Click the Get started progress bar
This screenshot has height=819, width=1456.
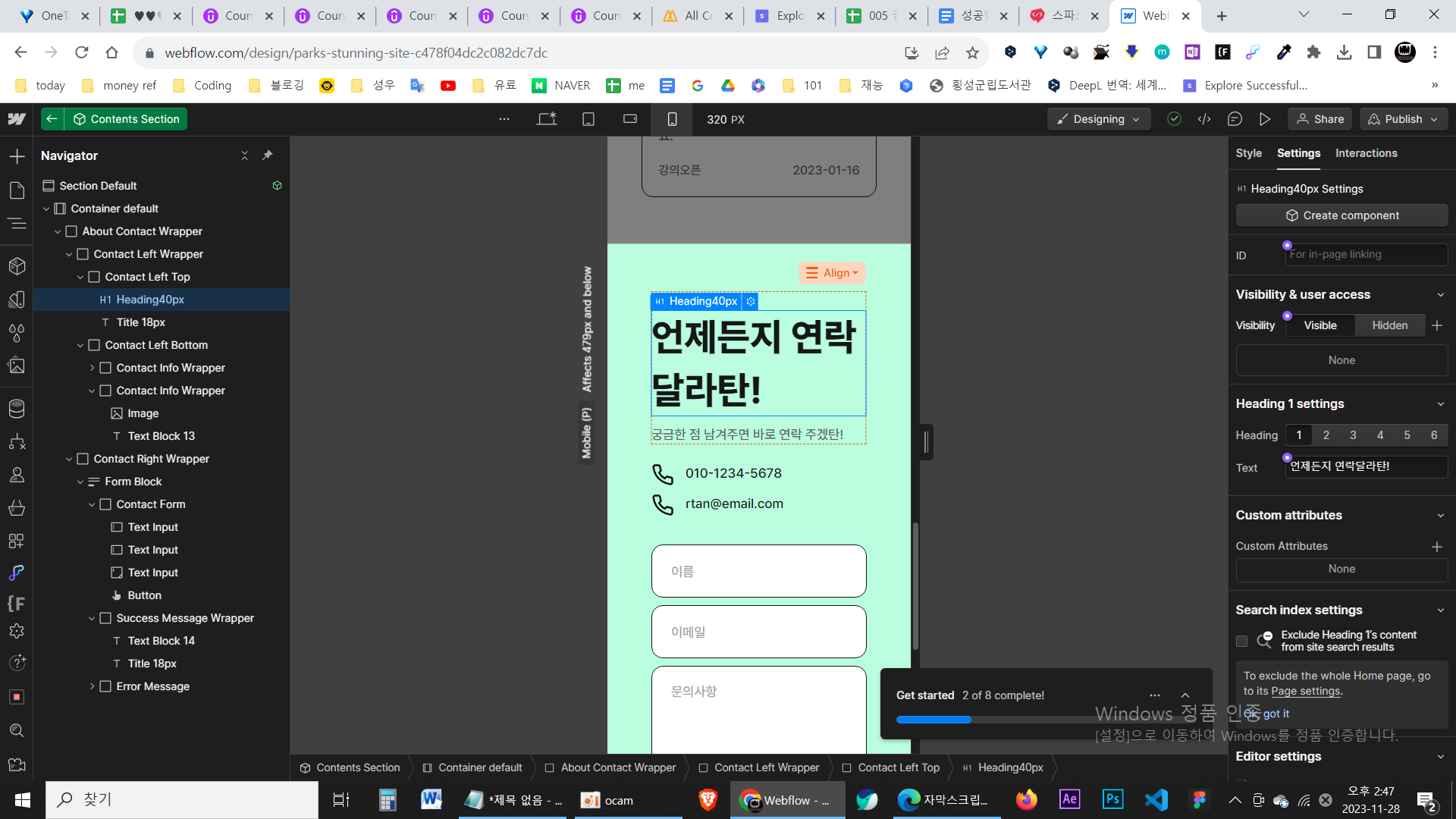(1046, 720)
